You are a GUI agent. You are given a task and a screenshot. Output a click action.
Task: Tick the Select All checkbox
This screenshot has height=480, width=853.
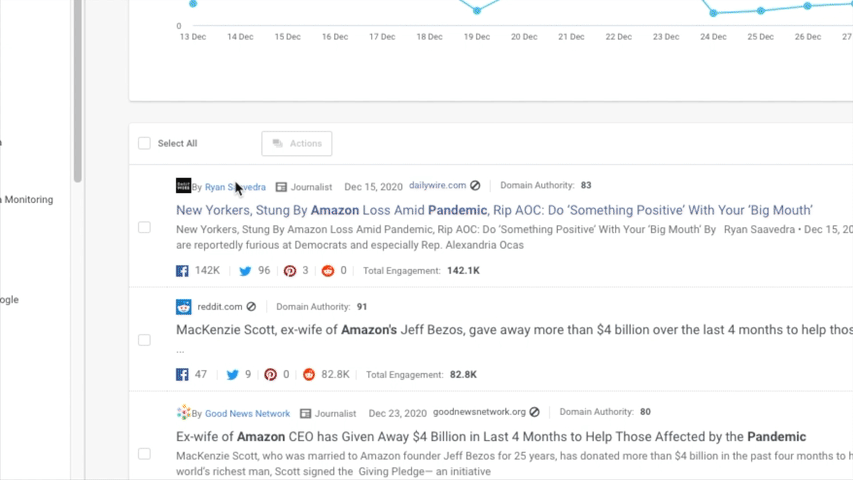(144, 144)
